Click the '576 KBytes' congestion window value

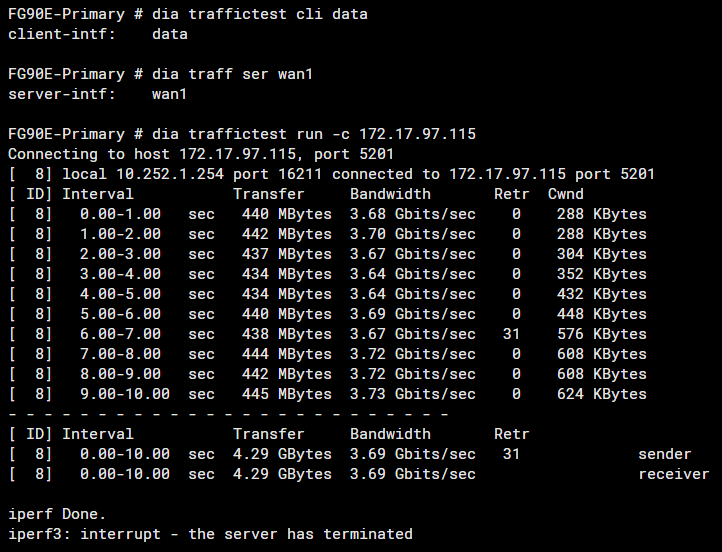click(601, 334)
